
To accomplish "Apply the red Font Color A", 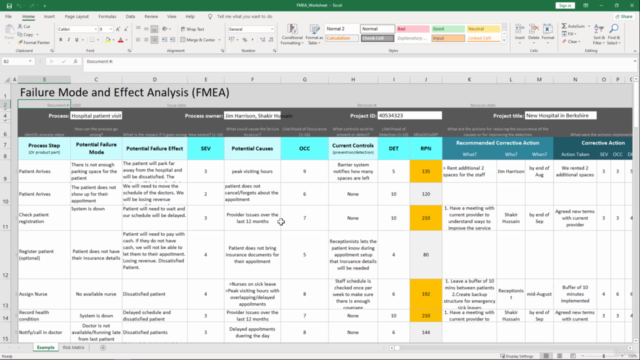I will (120, 40).
